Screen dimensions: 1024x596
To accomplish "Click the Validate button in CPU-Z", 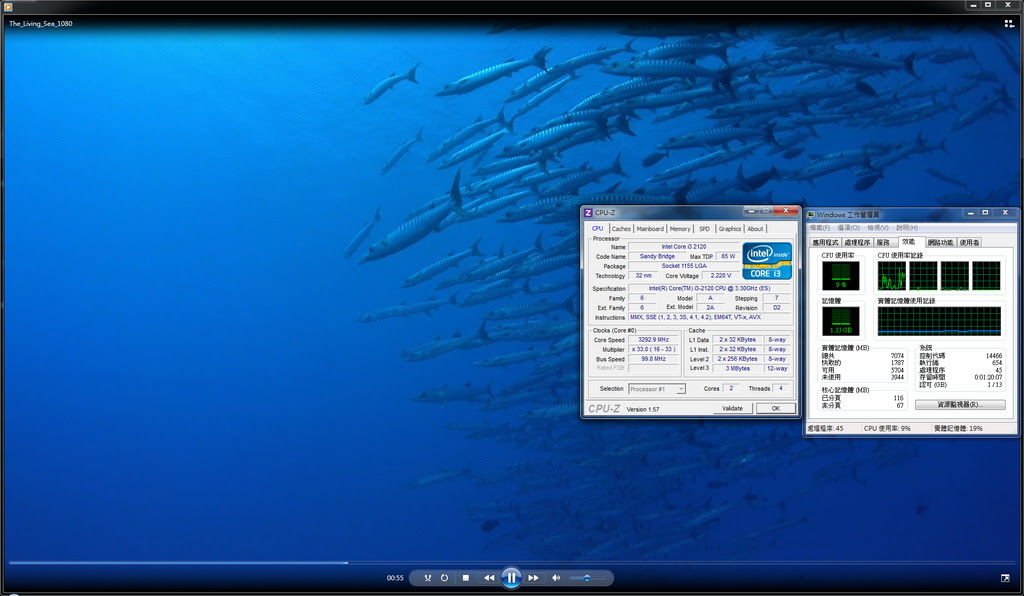I will coord(732,408).
